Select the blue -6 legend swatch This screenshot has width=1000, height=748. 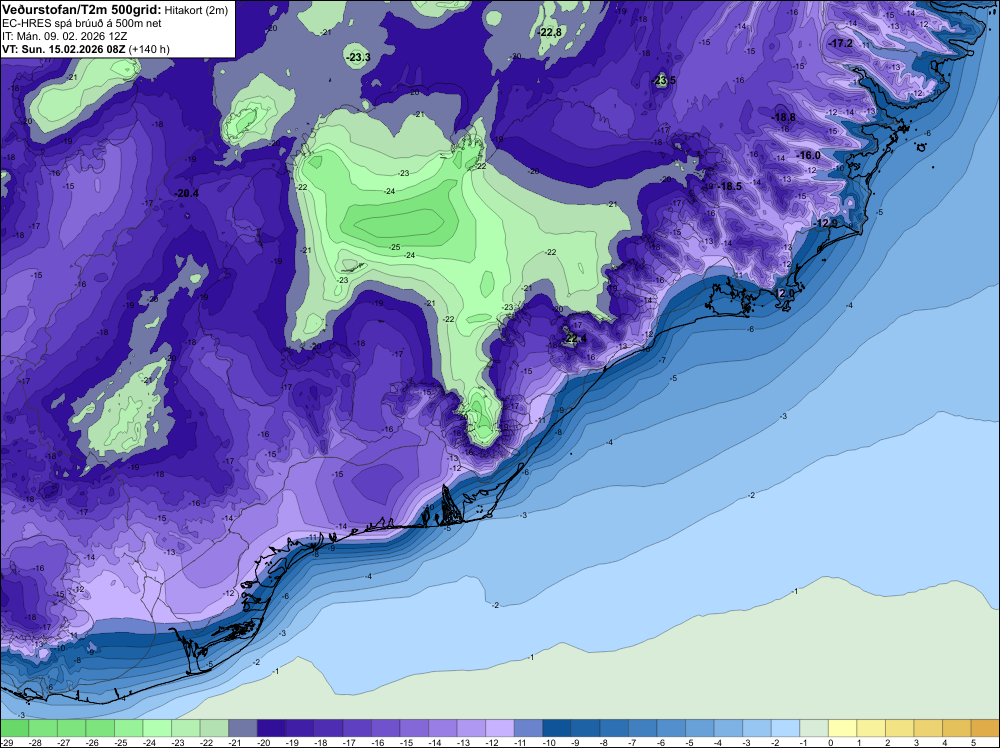pos(671,728)
